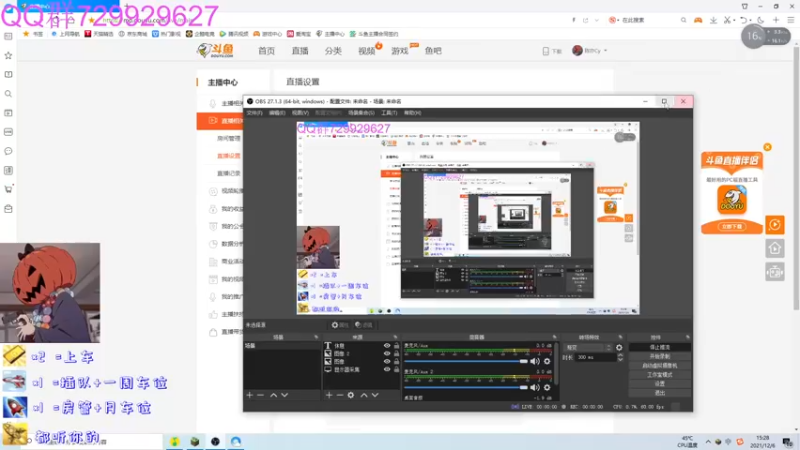
Task: Undock the 转场特效 transitions panel via corner icon
Action: pos(620,337)
